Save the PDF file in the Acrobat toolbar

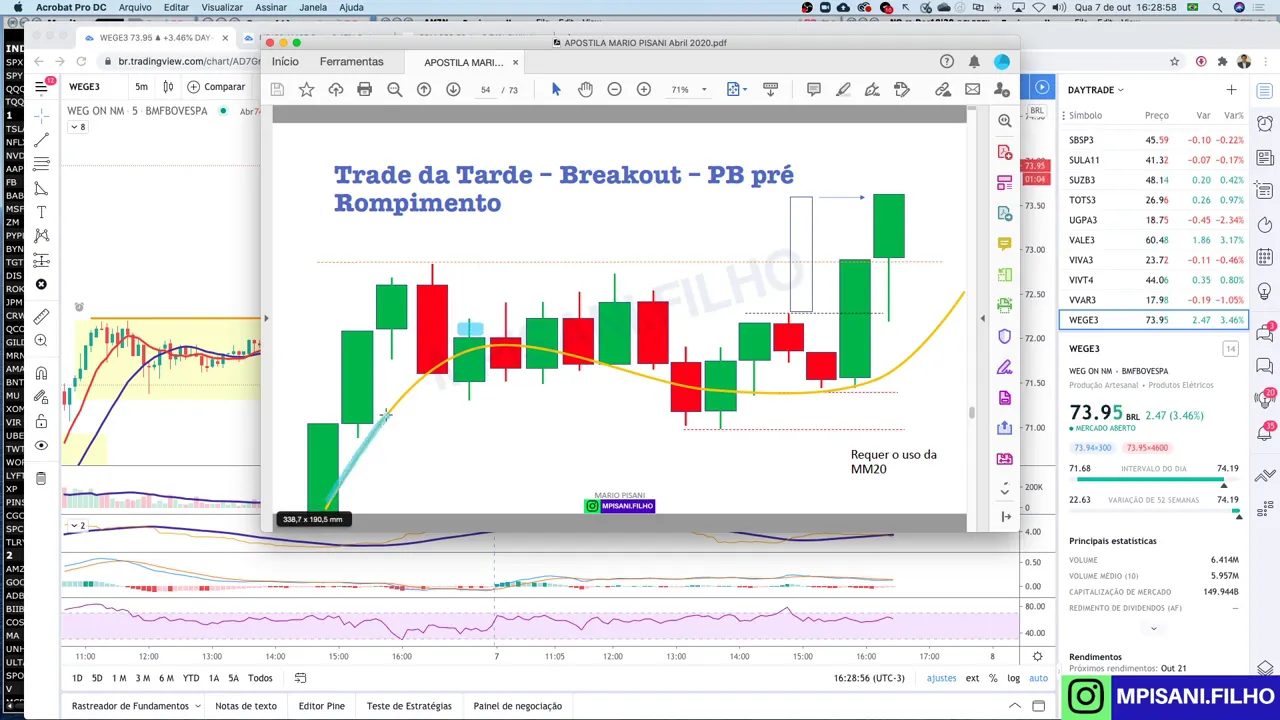click(277, 90)
